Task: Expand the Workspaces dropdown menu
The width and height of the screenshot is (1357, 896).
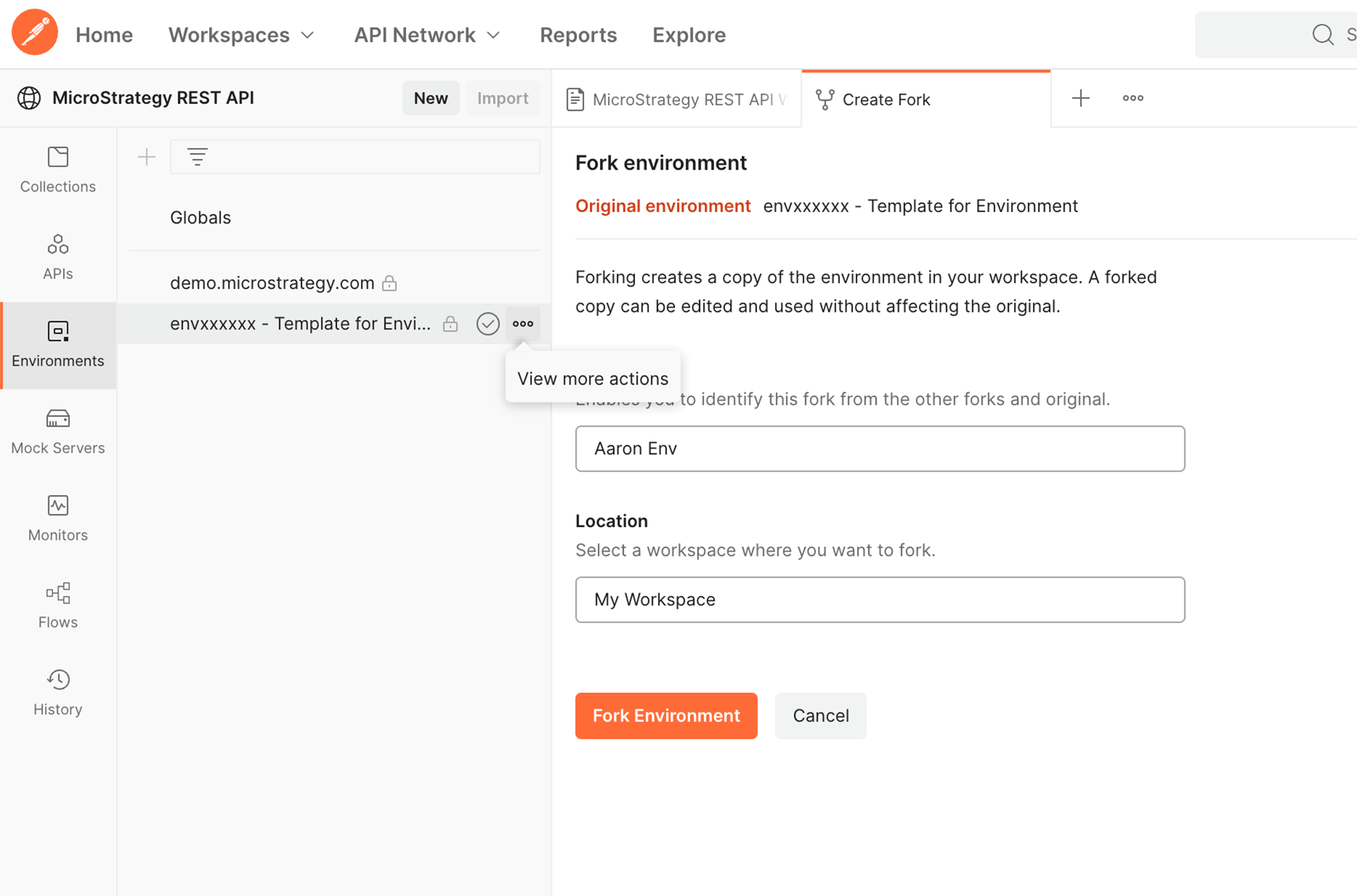Action: 241,35
